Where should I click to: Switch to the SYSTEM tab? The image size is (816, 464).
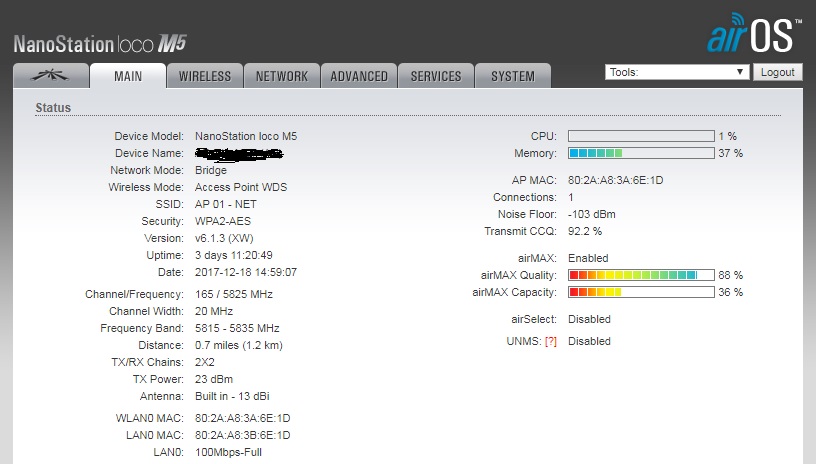click(x=513, y=76)
